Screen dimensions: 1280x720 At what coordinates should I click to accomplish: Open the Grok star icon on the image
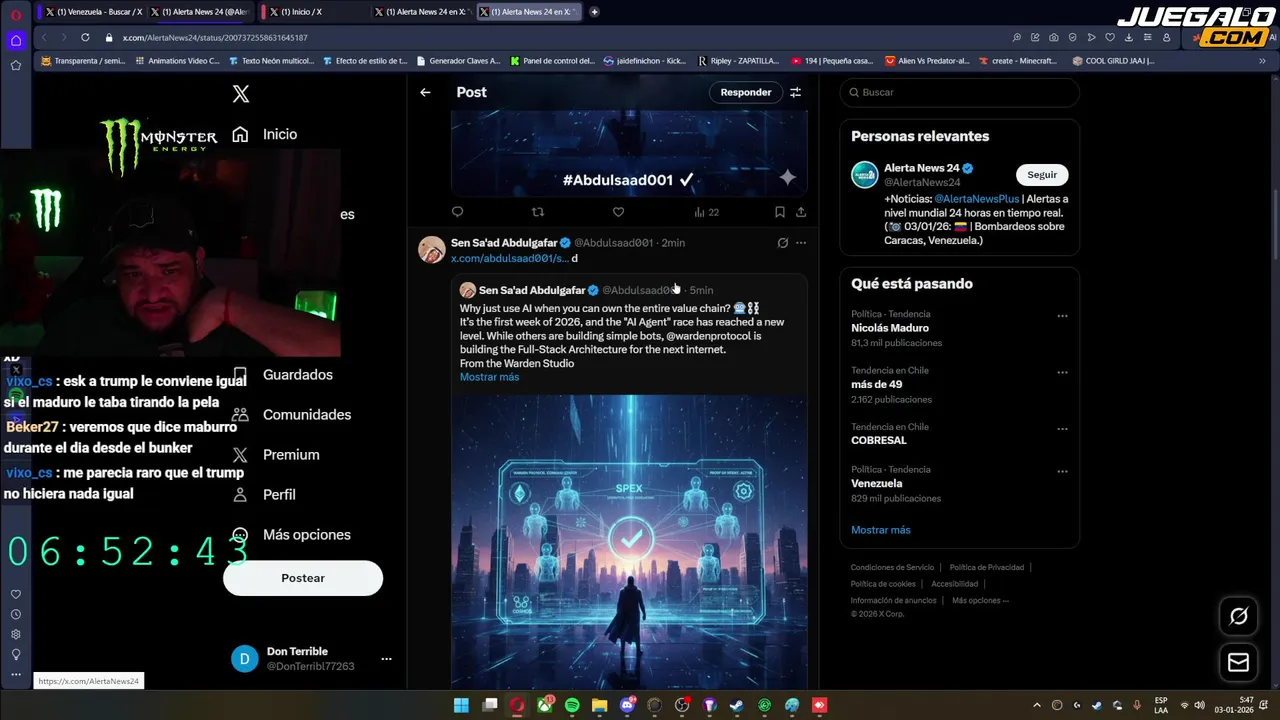coord(788,177)
